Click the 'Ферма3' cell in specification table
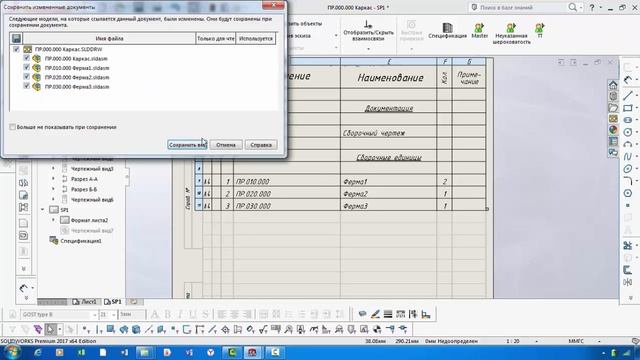Screen dimensions: 640x360 click(388, 206)
